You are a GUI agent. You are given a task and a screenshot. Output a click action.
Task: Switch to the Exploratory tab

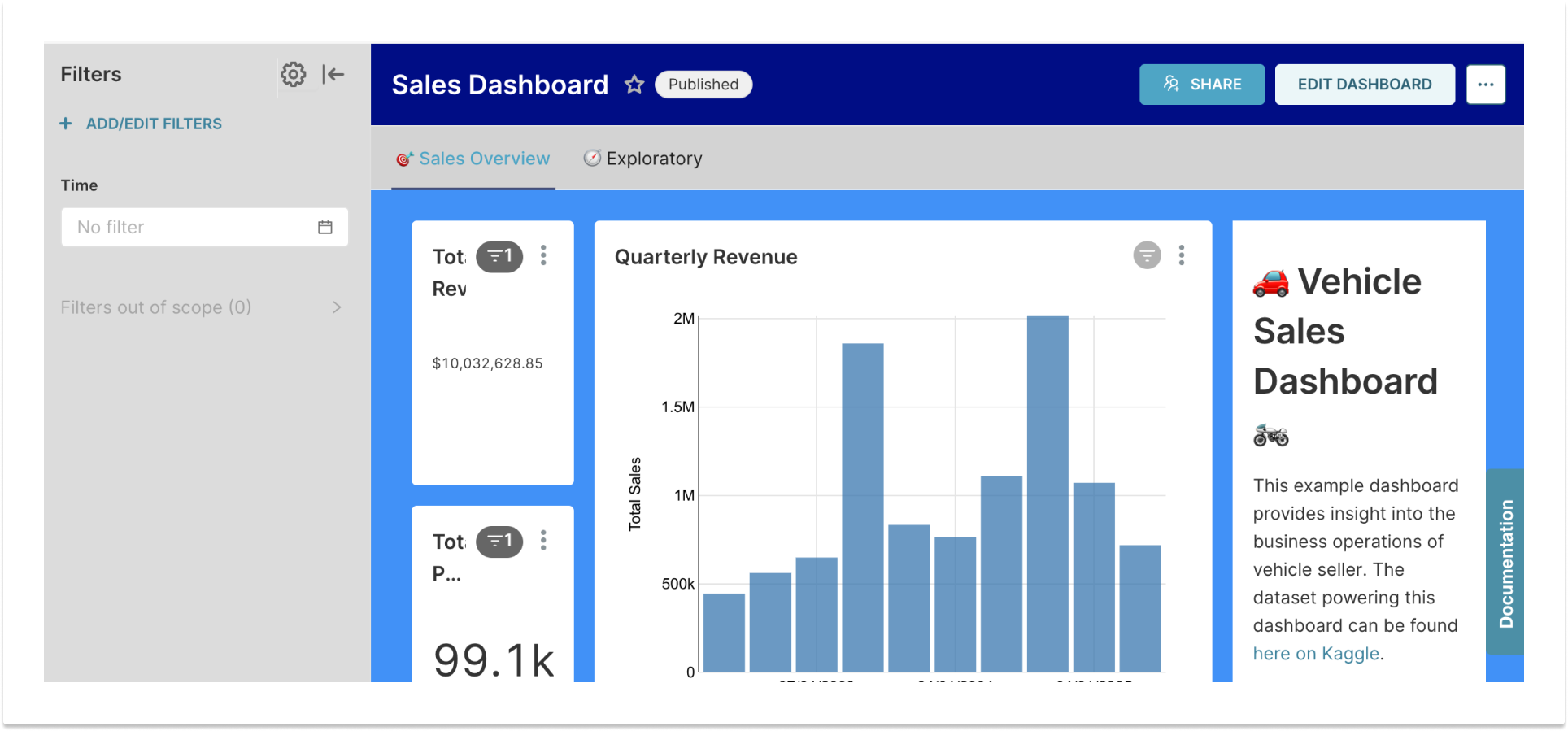click(x=643, y=159)
